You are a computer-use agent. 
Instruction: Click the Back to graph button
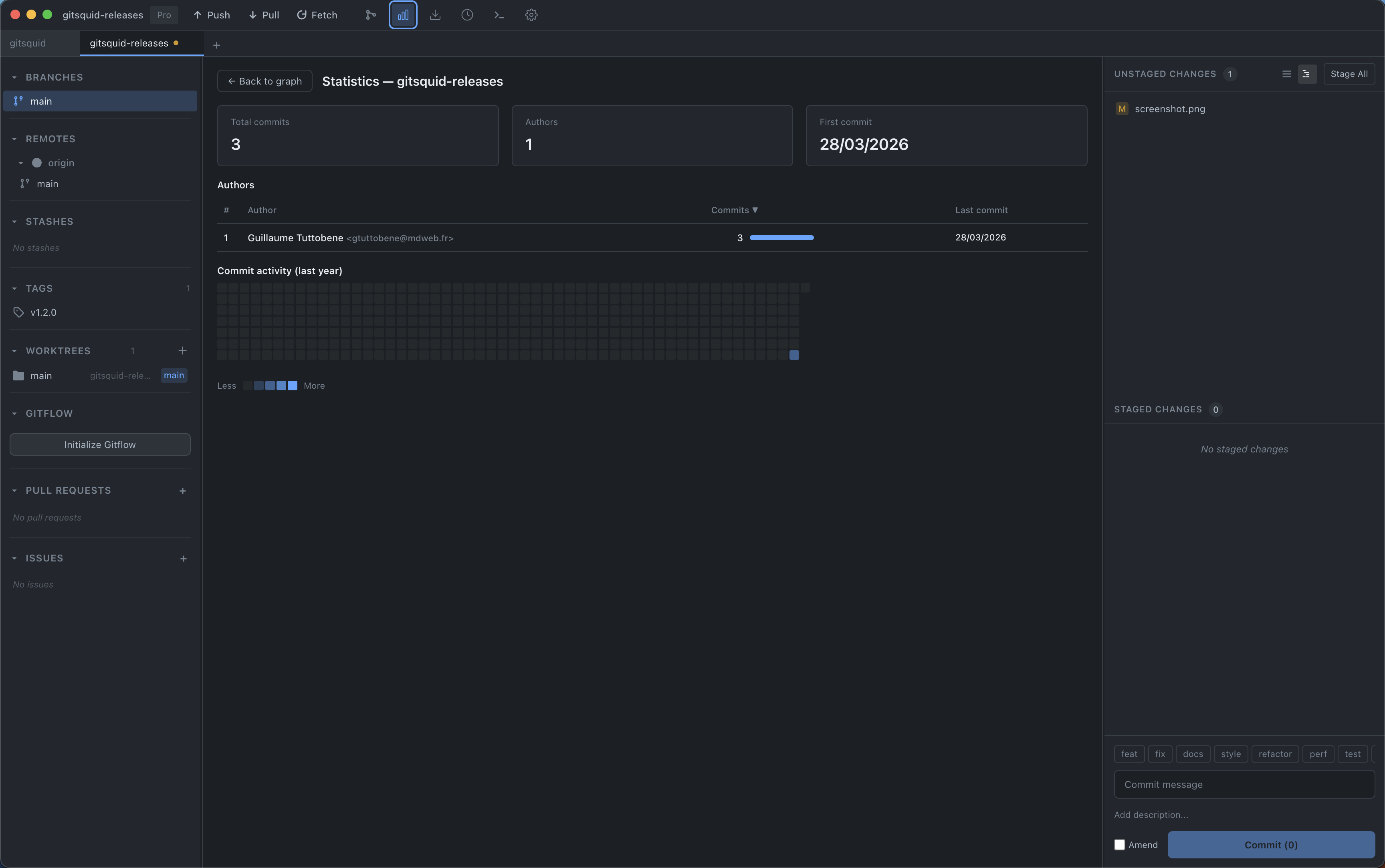coord(264,81)
